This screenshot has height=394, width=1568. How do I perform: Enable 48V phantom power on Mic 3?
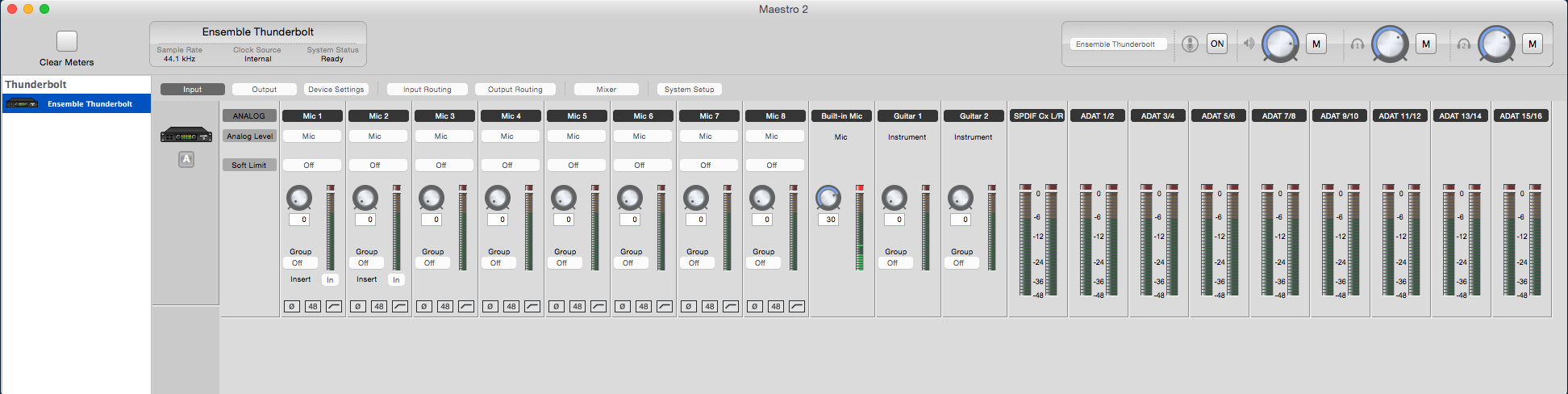pos(445,307)
